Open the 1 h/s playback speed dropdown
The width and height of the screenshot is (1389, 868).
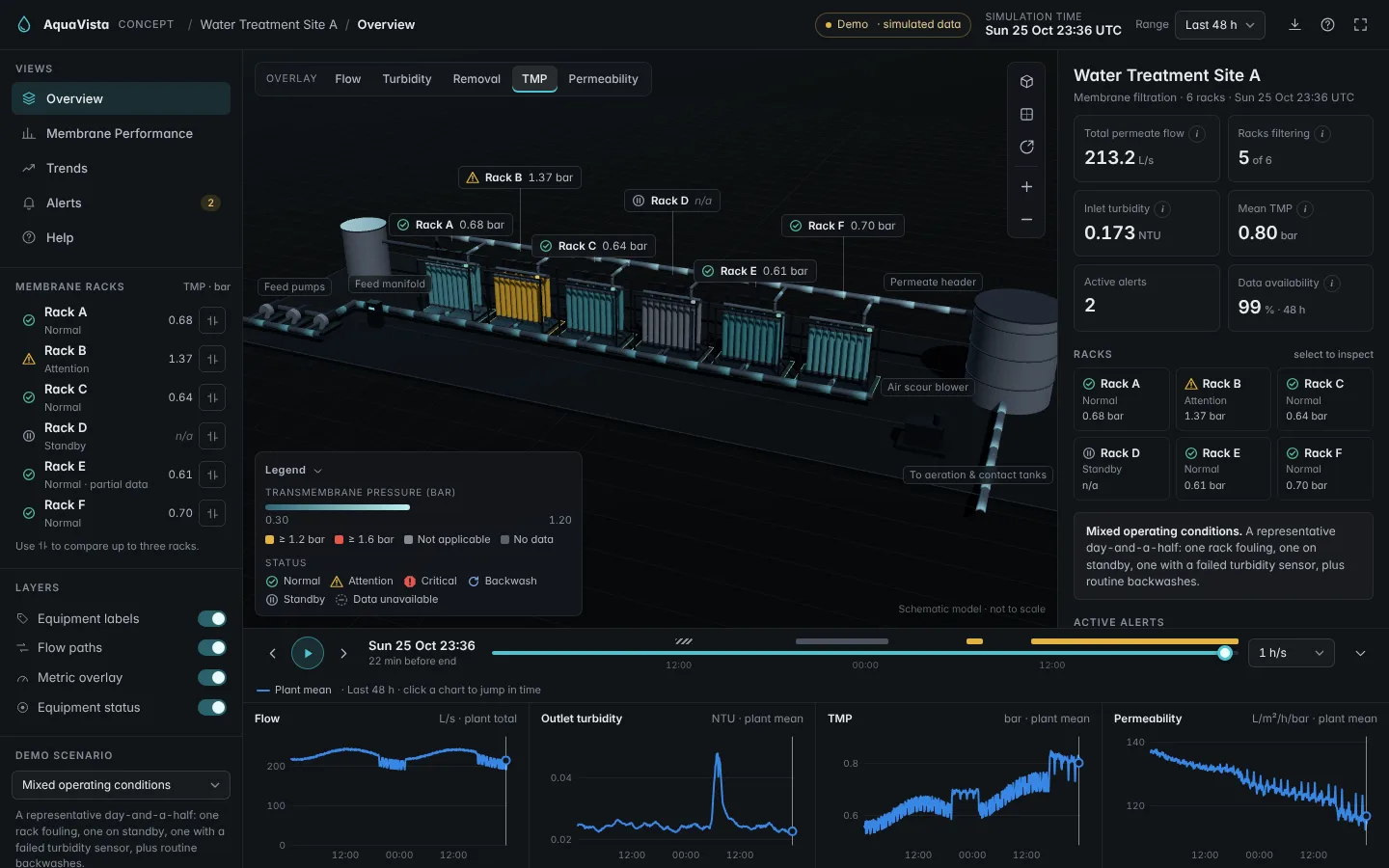[1291, 653]
